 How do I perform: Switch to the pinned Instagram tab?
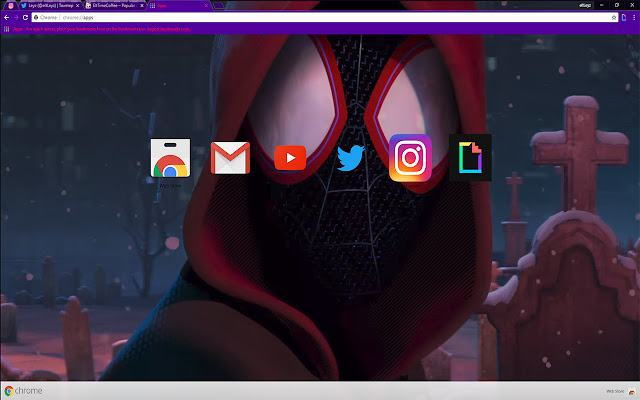tap(11, 6)
